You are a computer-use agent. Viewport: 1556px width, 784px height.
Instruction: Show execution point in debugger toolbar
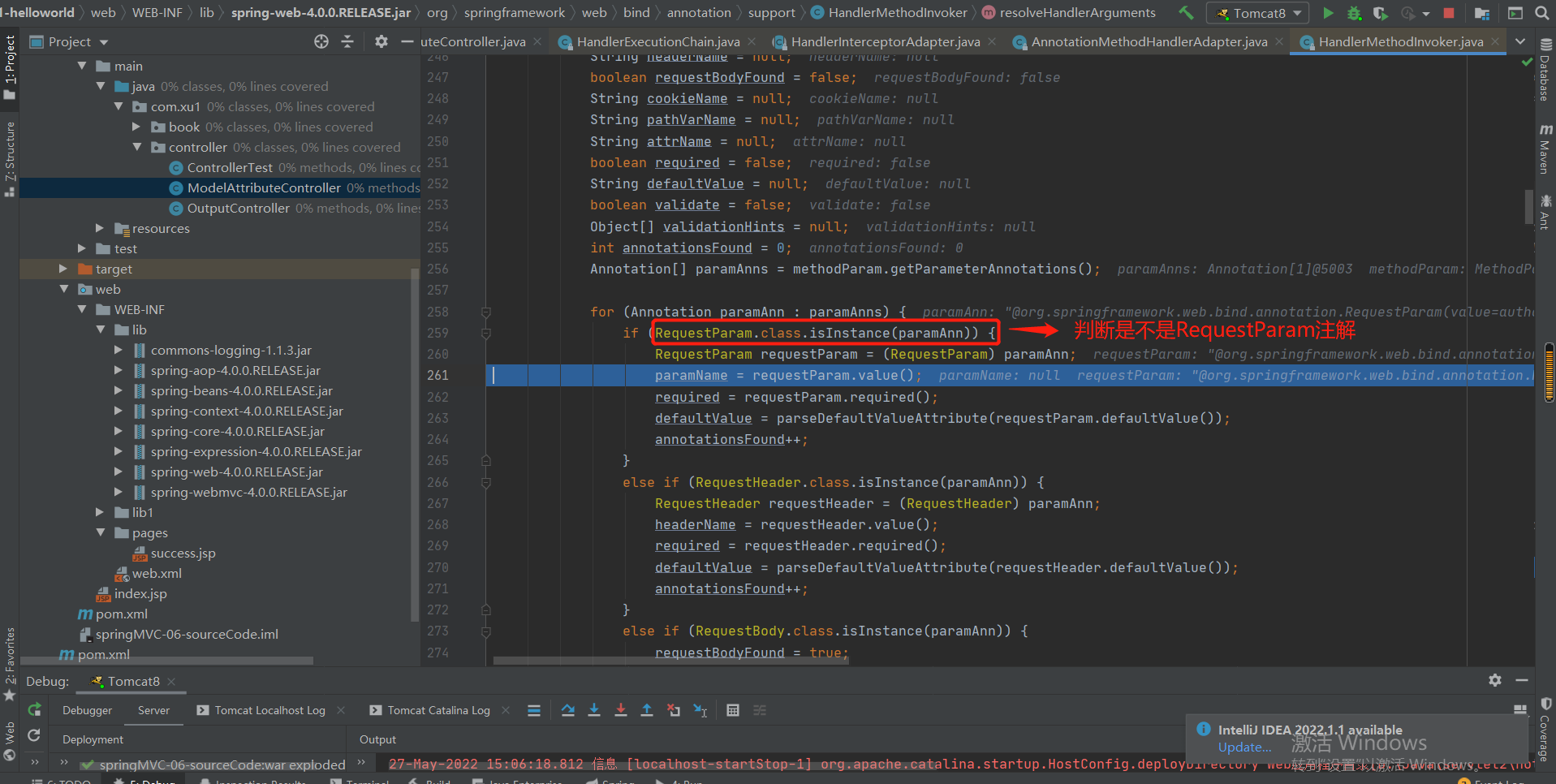[x=534, y=710]
